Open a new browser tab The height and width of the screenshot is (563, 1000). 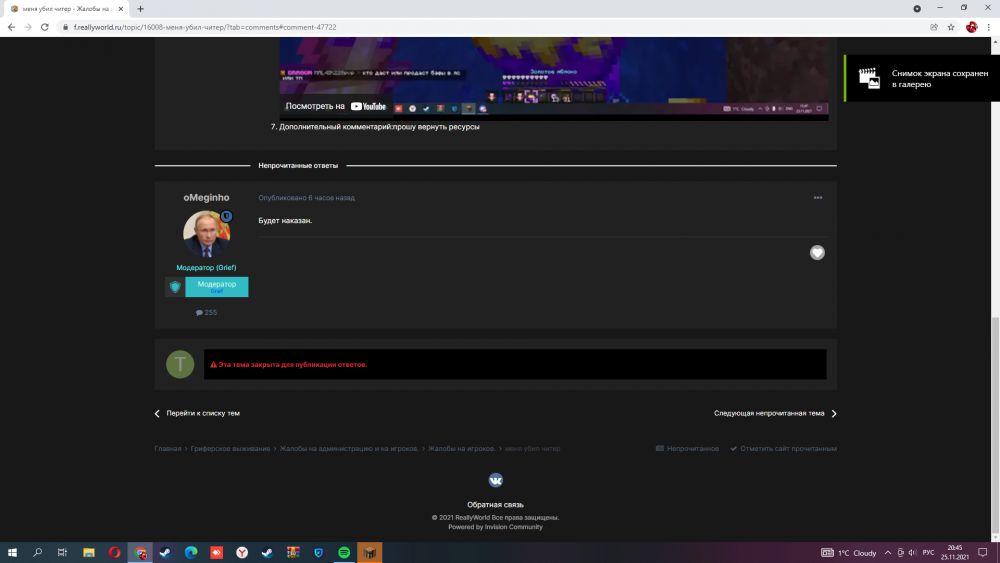point(140,9)
